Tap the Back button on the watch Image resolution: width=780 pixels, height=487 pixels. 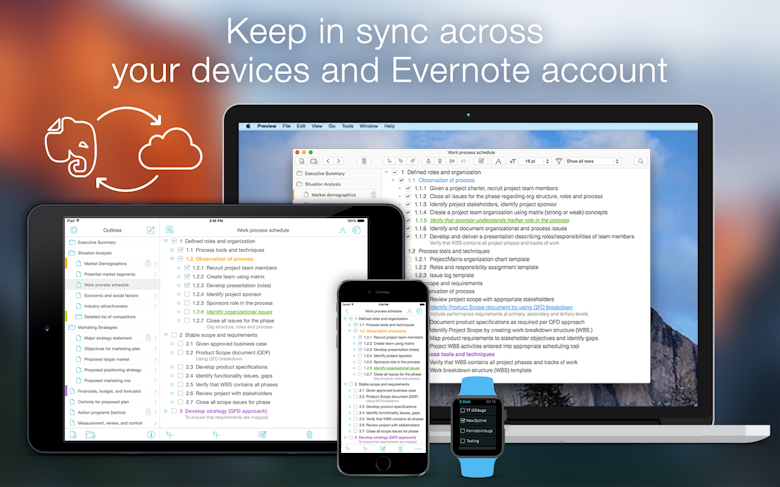(465, 401)
